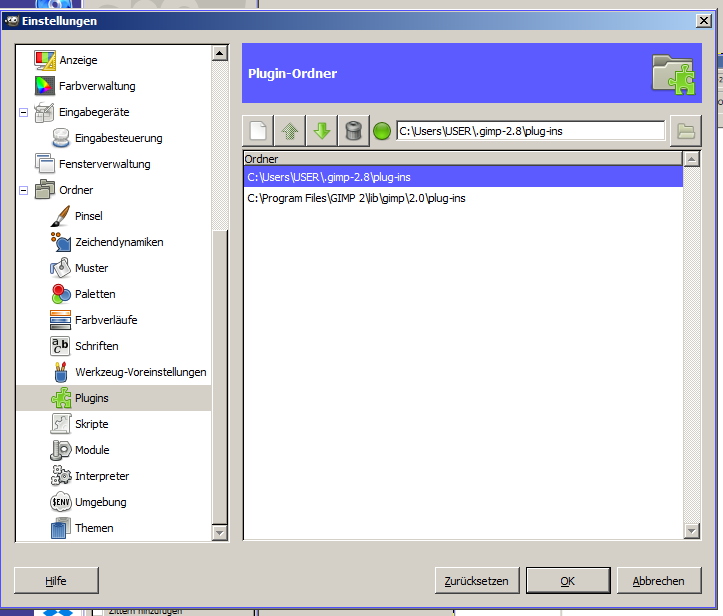
Task: Click the green Plugins puzzle icon
Action: (x=60, y=398)
